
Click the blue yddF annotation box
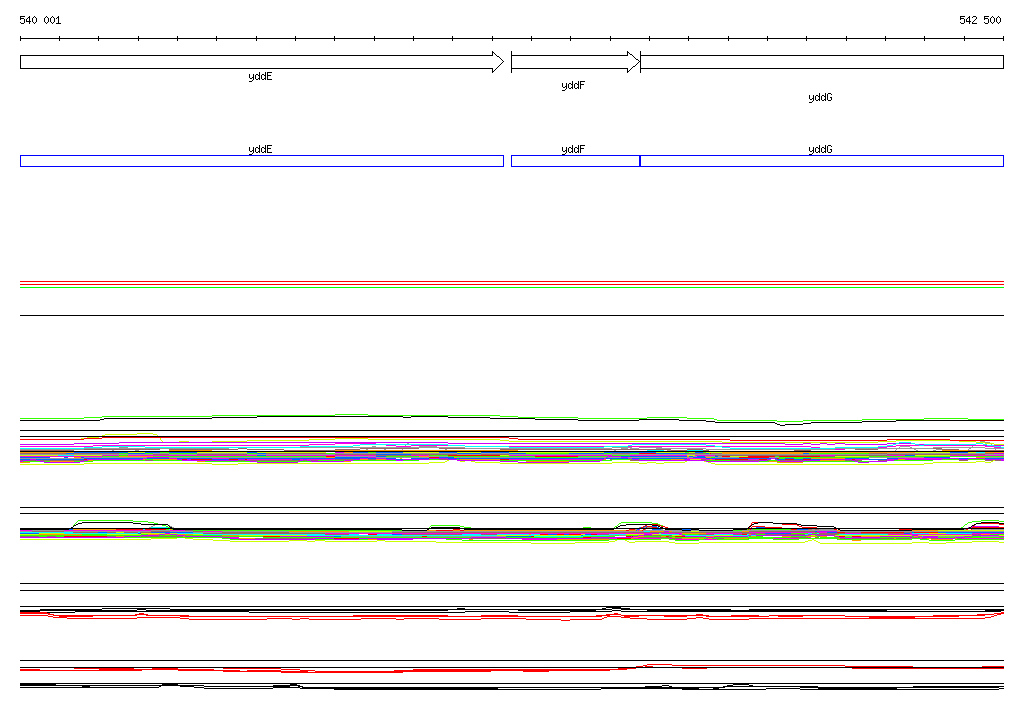point(575,161)
